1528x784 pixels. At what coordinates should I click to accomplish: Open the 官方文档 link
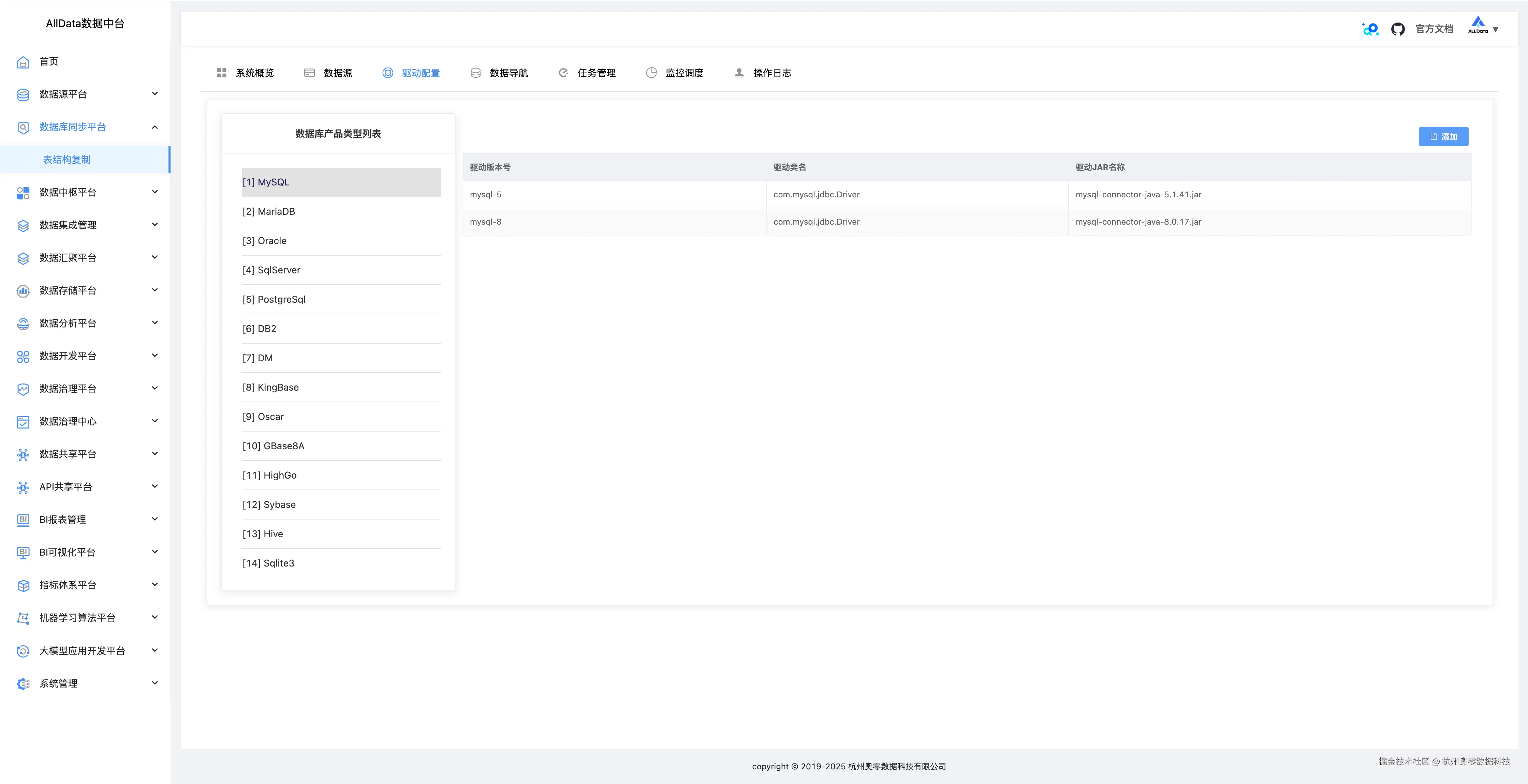pos(1434,29)
